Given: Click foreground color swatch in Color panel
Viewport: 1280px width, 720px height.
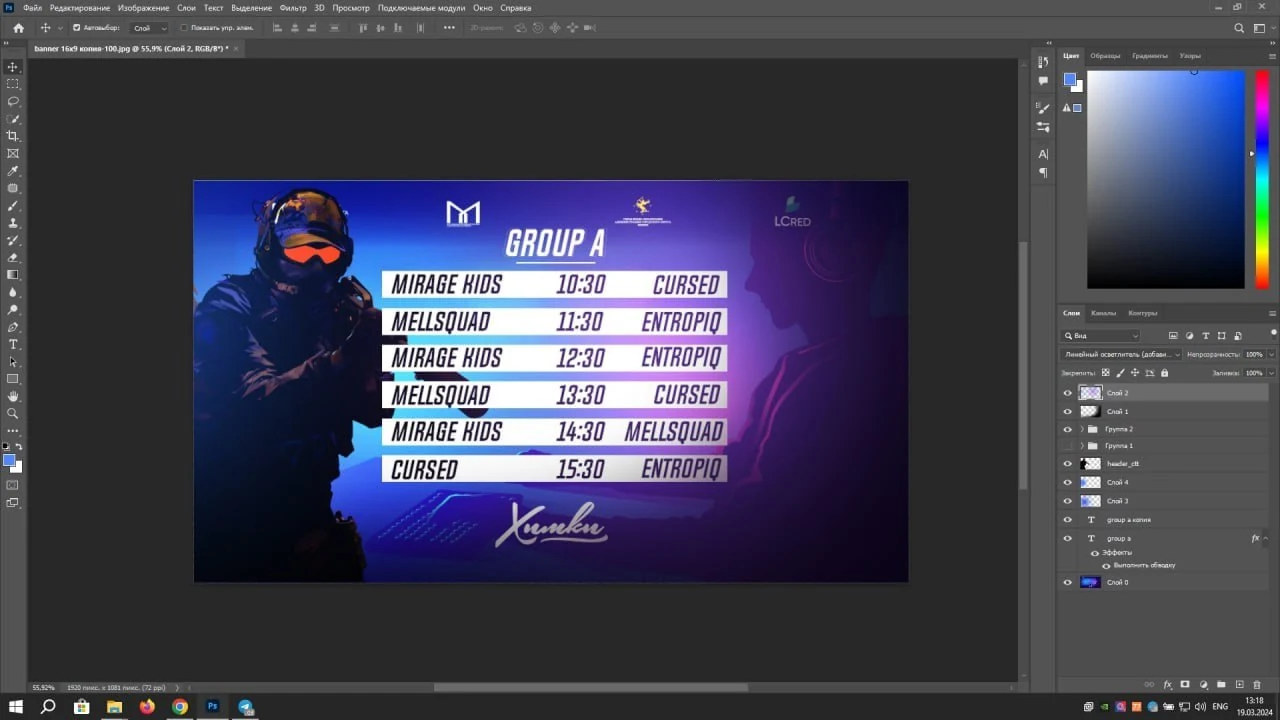Looking at the screenshot, I should point(1069,80).
